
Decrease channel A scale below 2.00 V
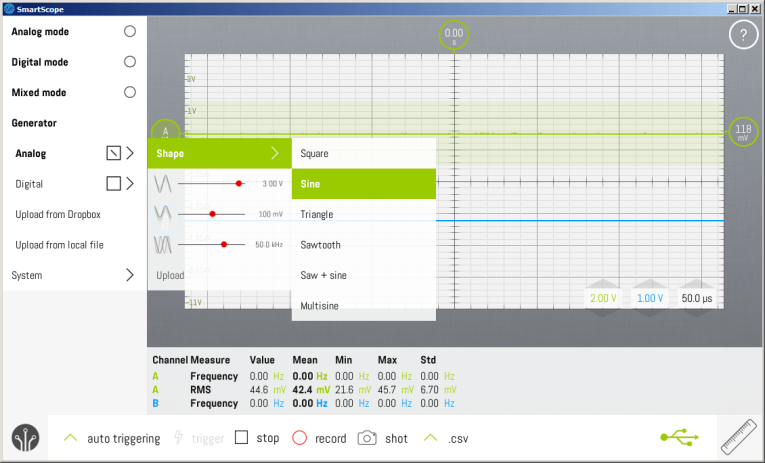point(603,312)
